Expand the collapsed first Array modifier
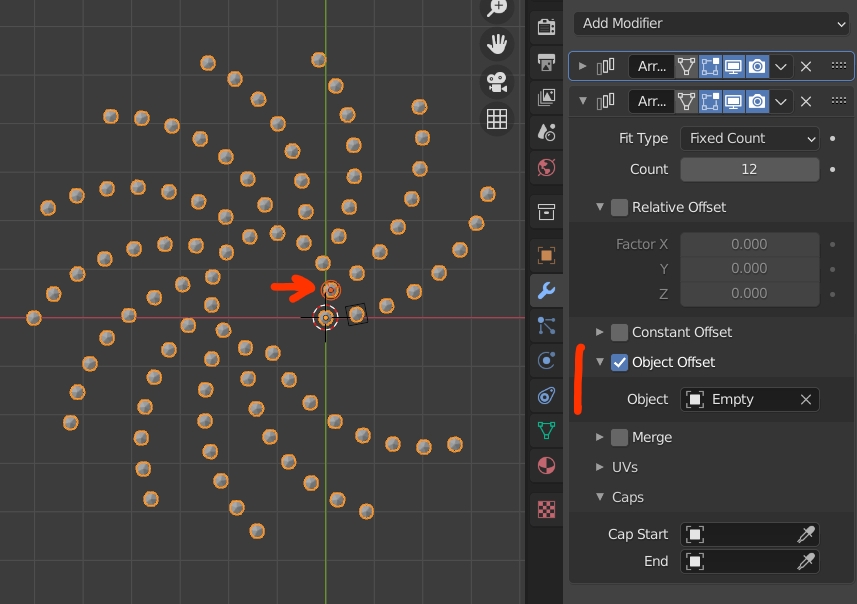 click(x=581, y=66)
